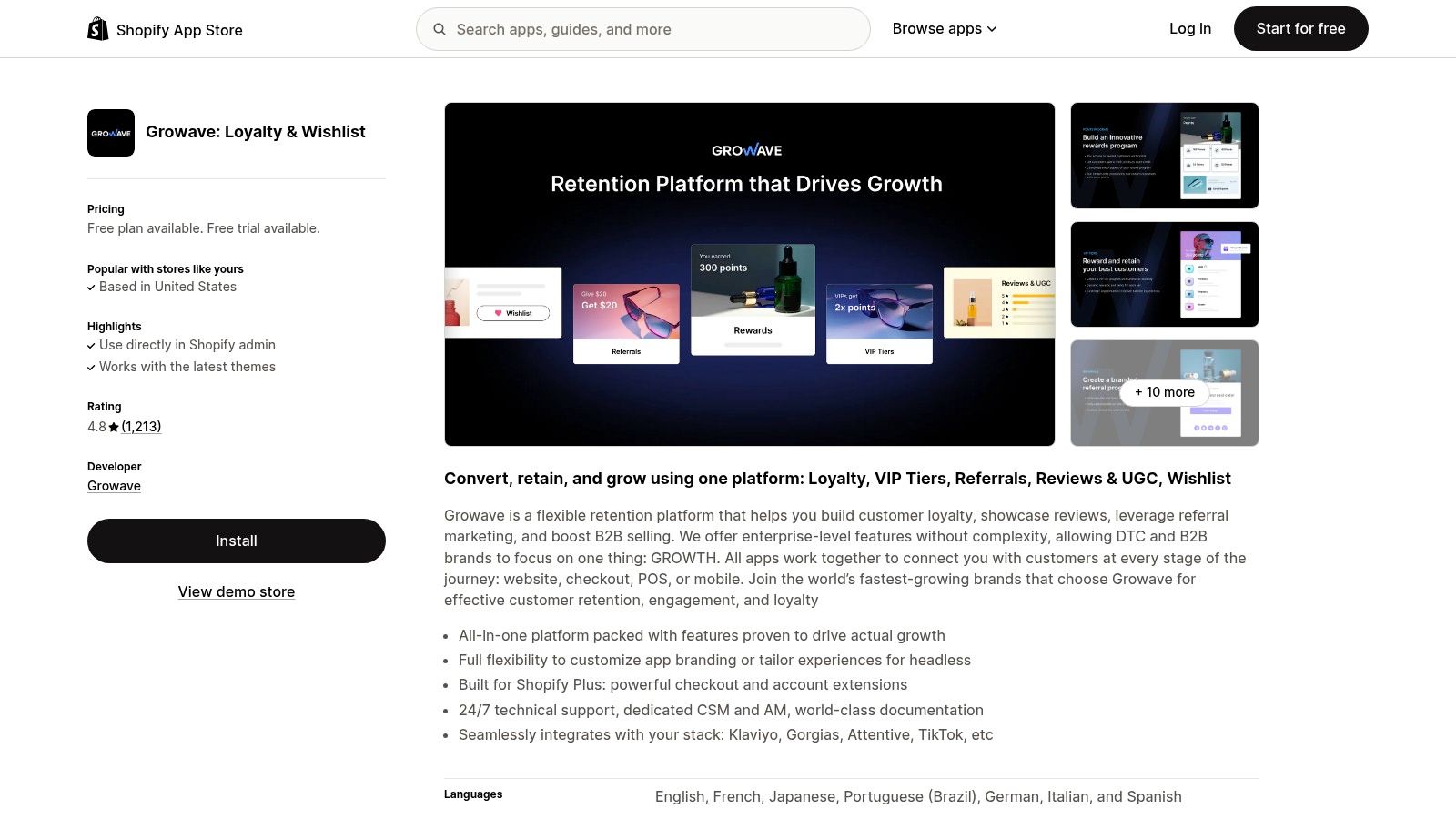Visit the Growave developer link
1456x819 pixels.
point(114,486)
